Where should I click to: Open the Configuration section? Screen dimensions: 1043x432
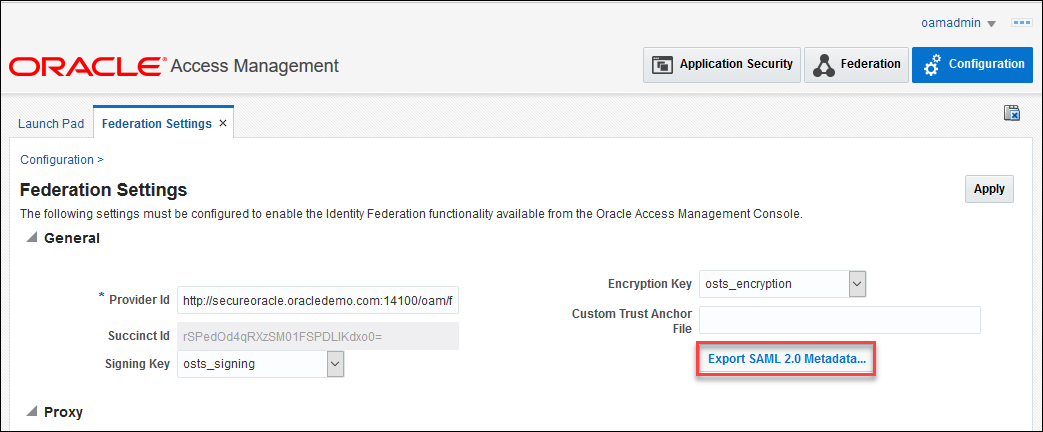tap(972, 65)
